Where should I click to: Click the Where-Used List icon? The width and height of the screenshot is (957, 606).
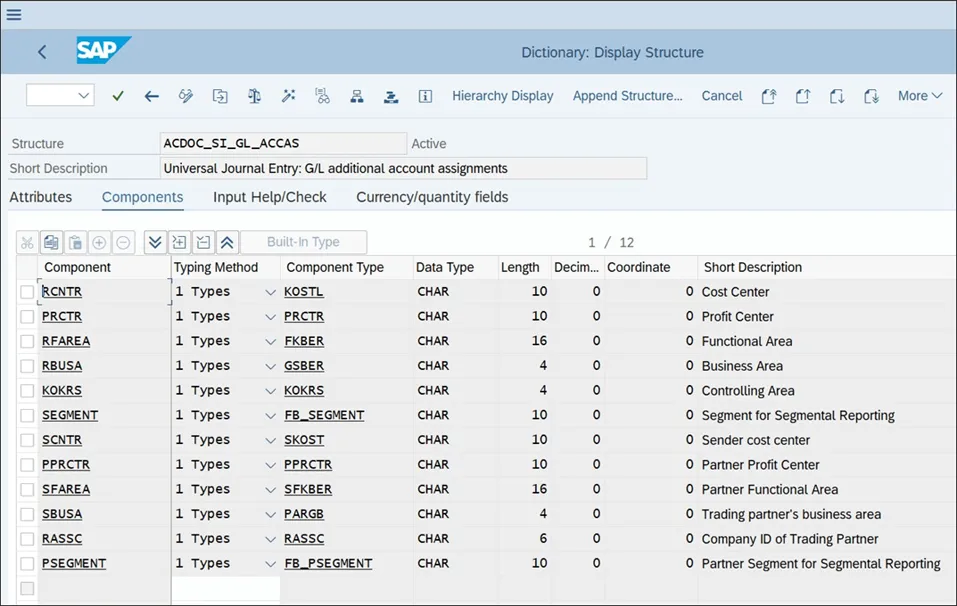click(322, 96)
